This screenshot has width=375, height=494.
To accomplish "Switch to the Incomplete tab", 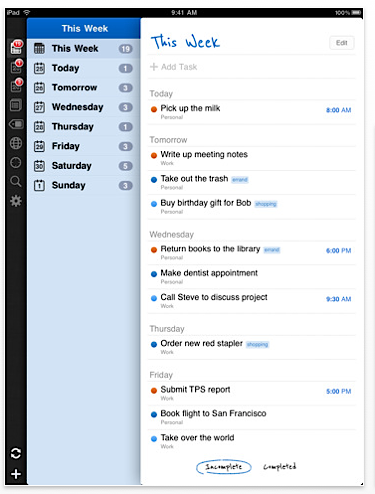I will (x=224, y=467).
